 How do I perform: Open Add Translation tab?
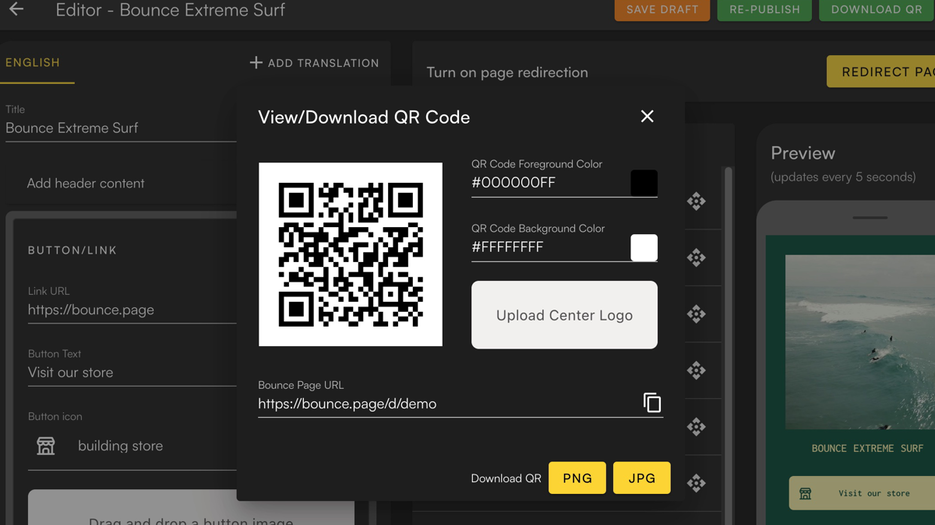tap(314, 63)
